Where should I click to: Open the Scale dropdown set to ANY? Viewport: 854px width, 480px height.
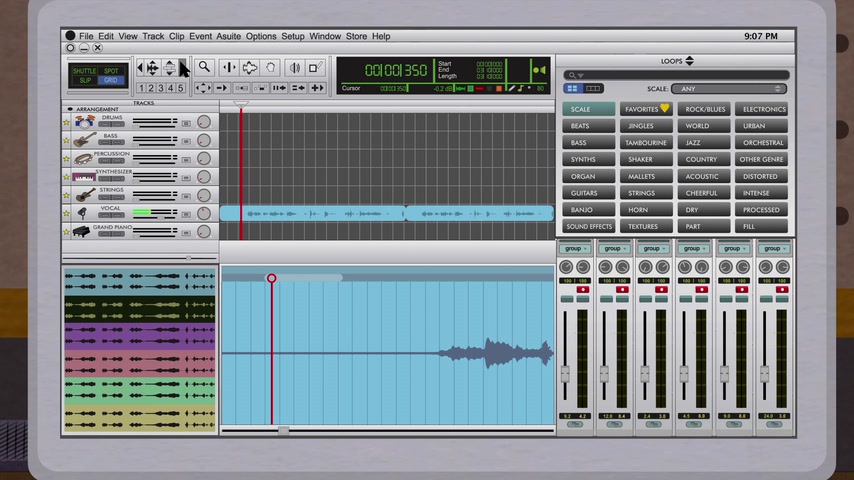pos(728,89)
